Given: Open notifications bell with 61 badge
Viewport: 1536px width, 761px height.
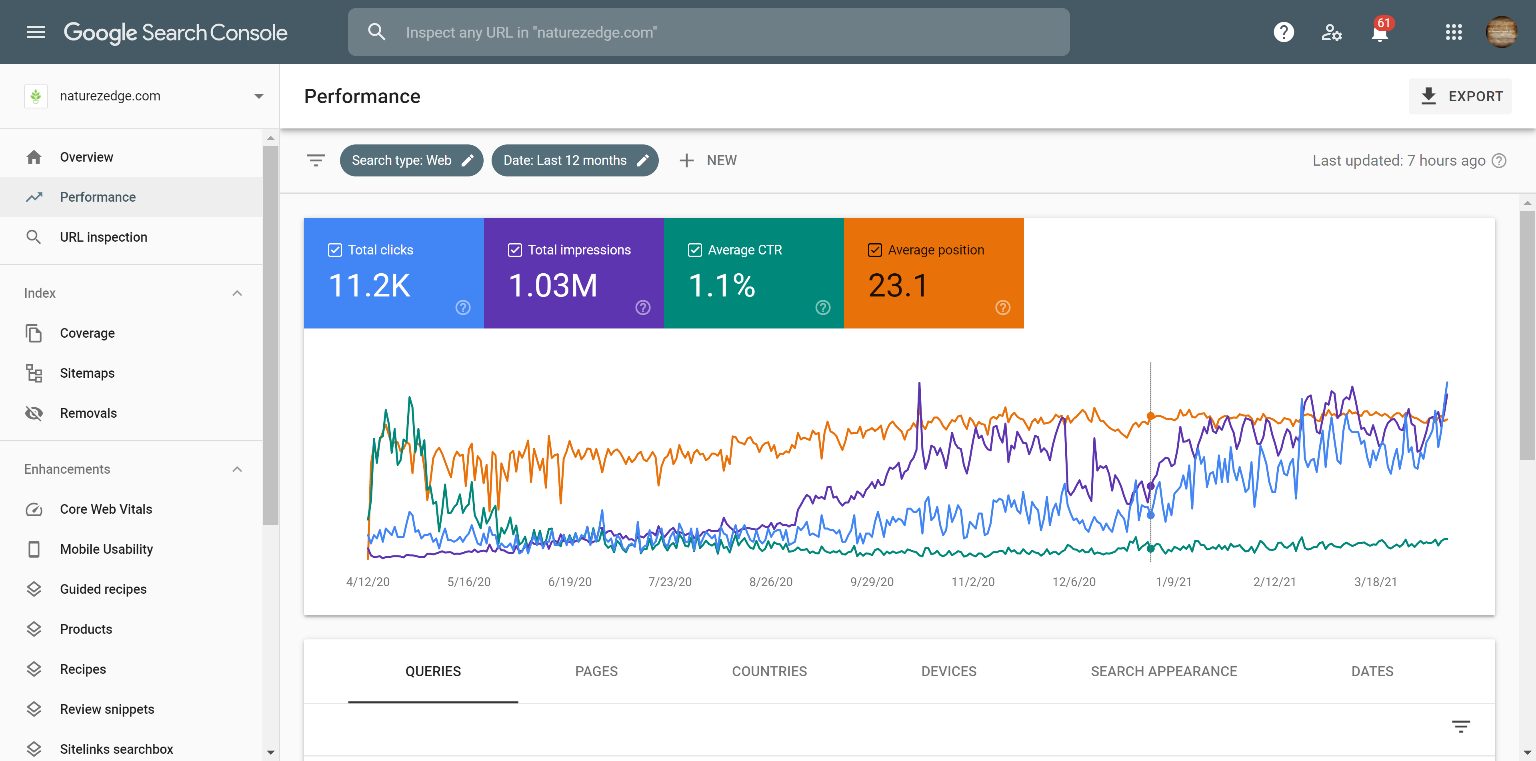Looking at the screenshot, I should point(1380,32).
